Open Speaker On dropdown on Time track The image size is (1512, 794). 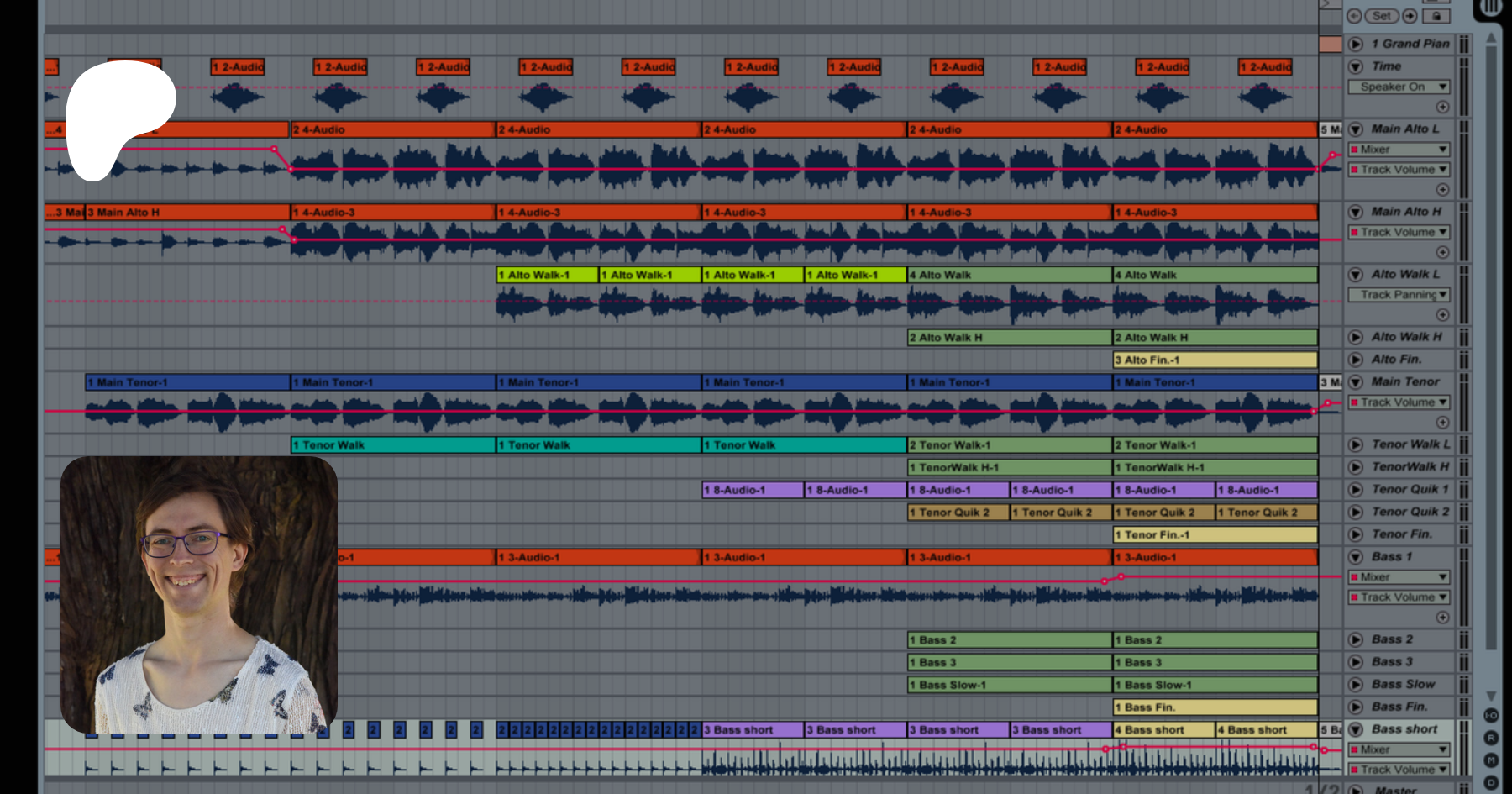(x=1399, y=87)
